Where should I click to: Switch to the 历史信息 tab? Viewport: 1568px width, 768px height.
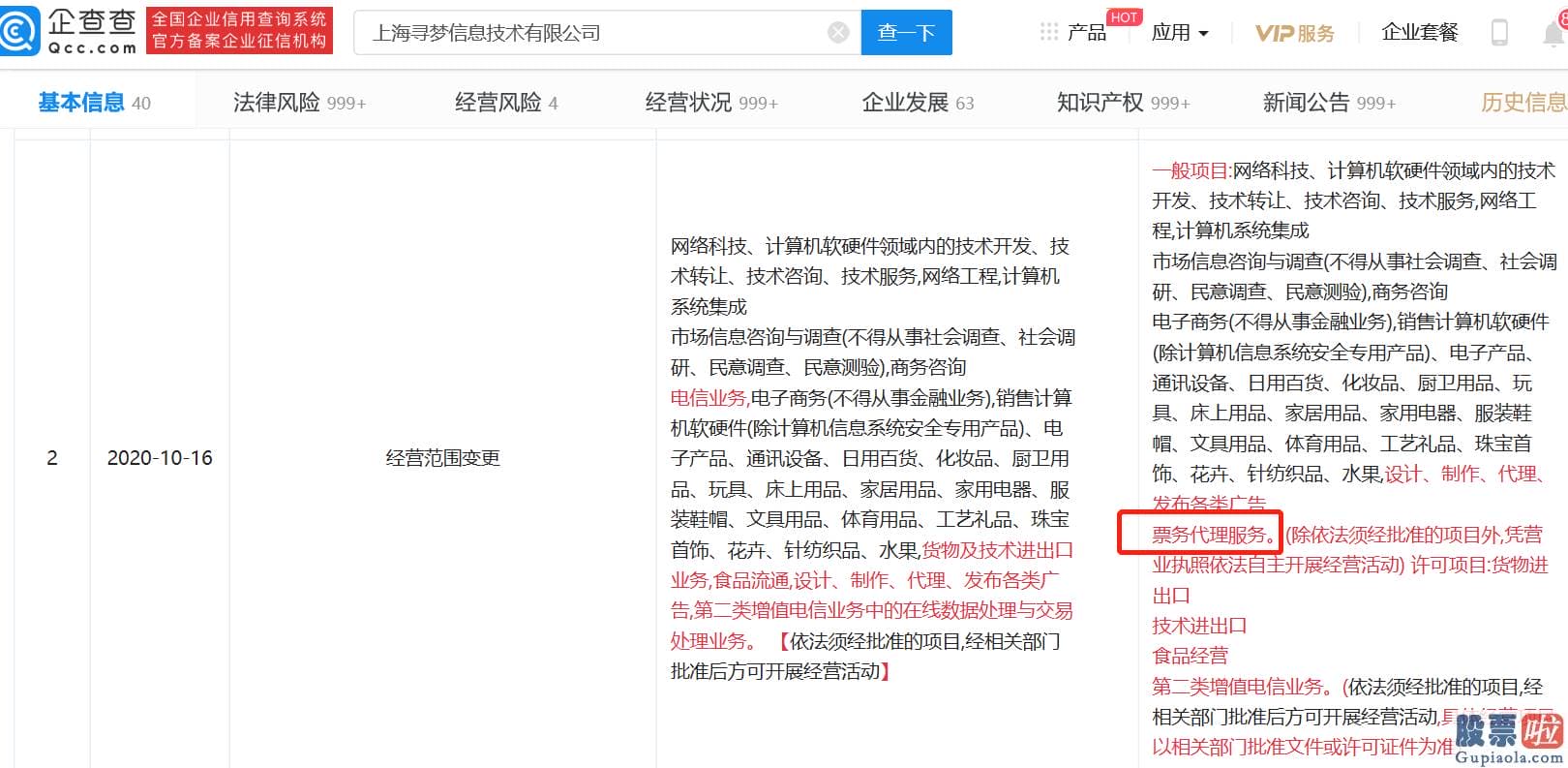1523,102
